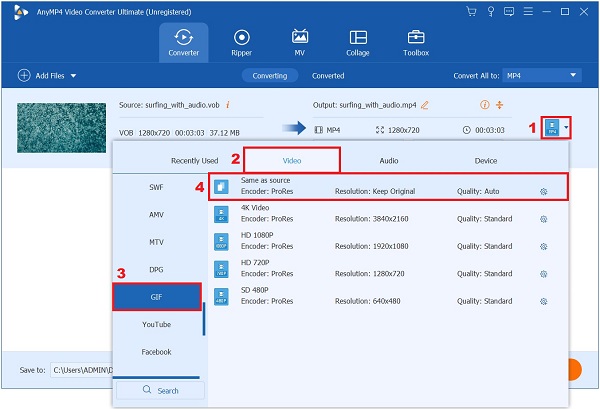The height and width of the screenshot is (409, 600).
Task: Click the HD 720P preset icon
Action: point(221,269)
